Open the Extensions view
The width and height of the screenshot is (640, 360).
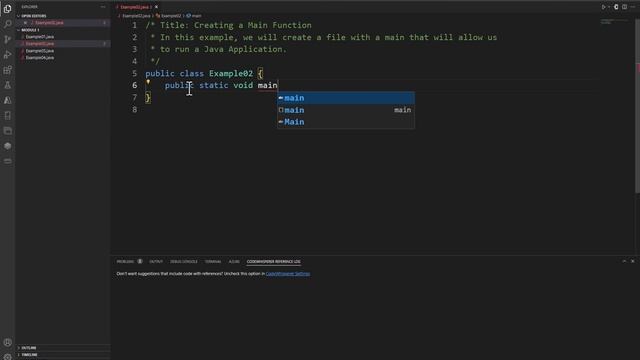click(x=7, y=70)
